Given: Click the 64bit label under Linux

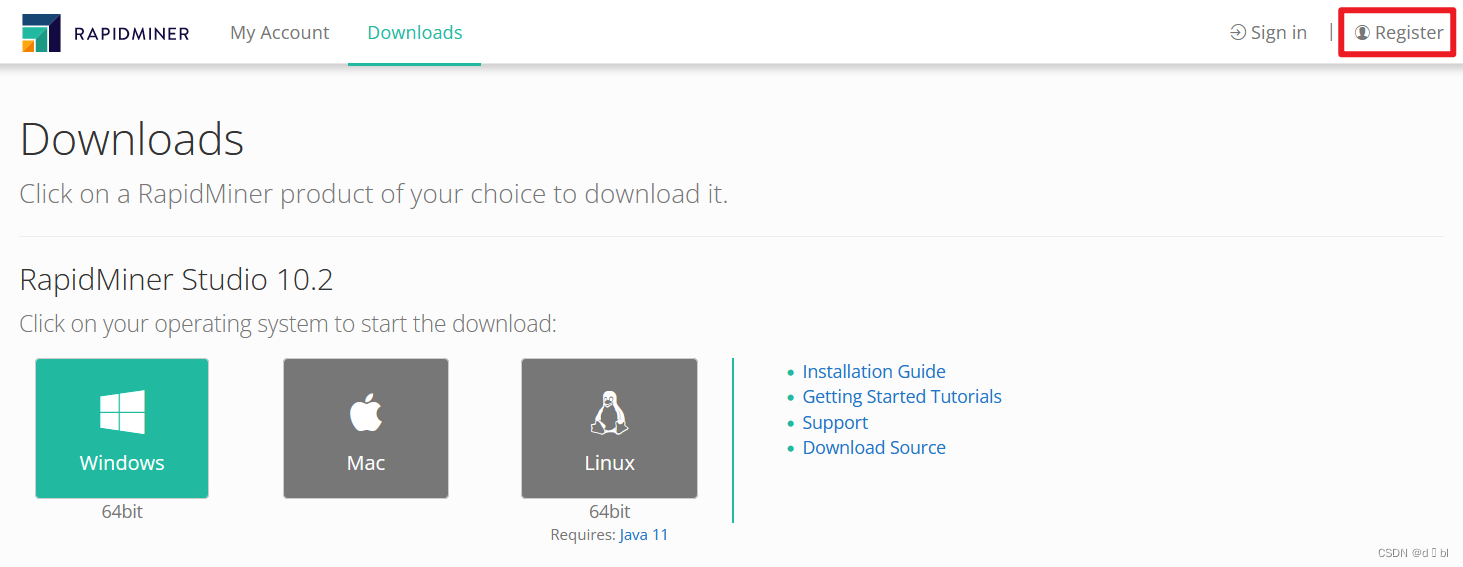Looking at the screenshot, I should [x=609, y=512].
